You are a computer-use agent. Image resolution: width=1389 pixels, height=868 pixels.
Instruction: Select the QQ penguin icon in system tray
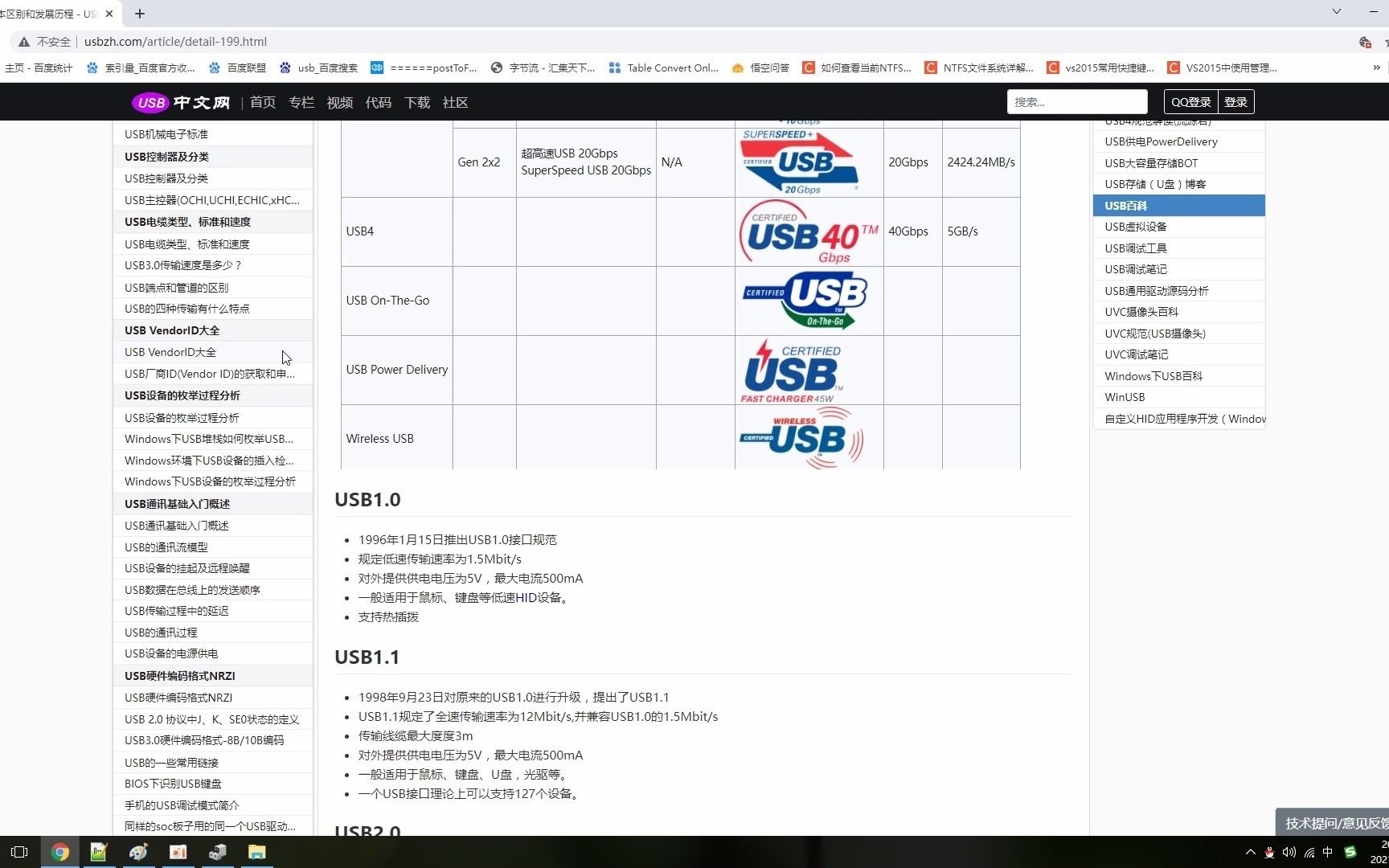tap(1268, 853)
